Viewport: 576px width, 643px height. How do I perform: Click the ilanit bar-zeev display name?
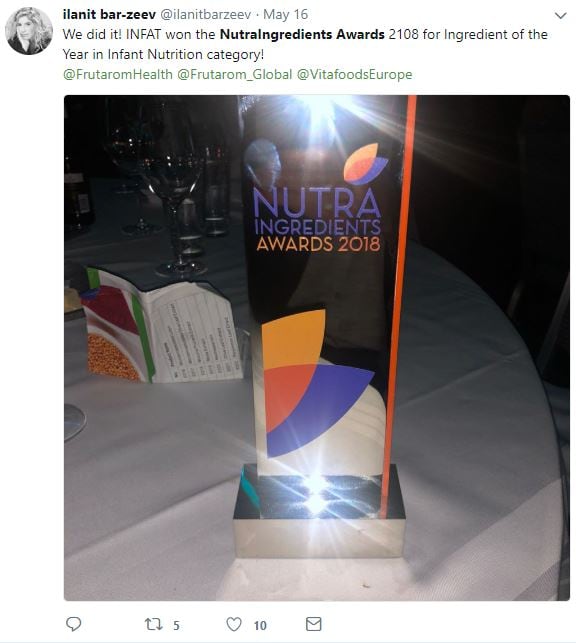[x=109, y=14]
